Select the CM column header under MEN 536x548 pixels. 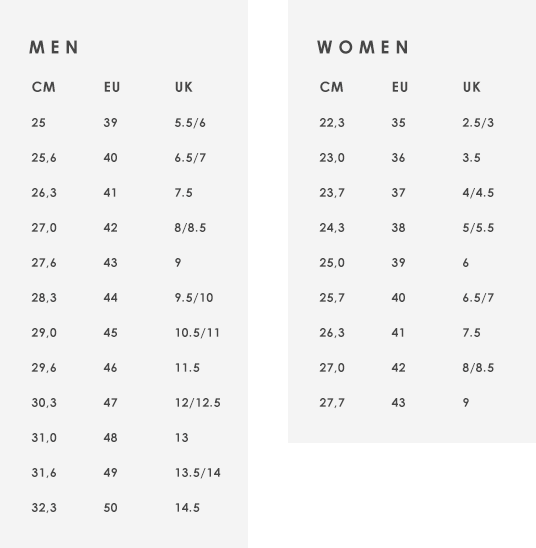point(43,87)
